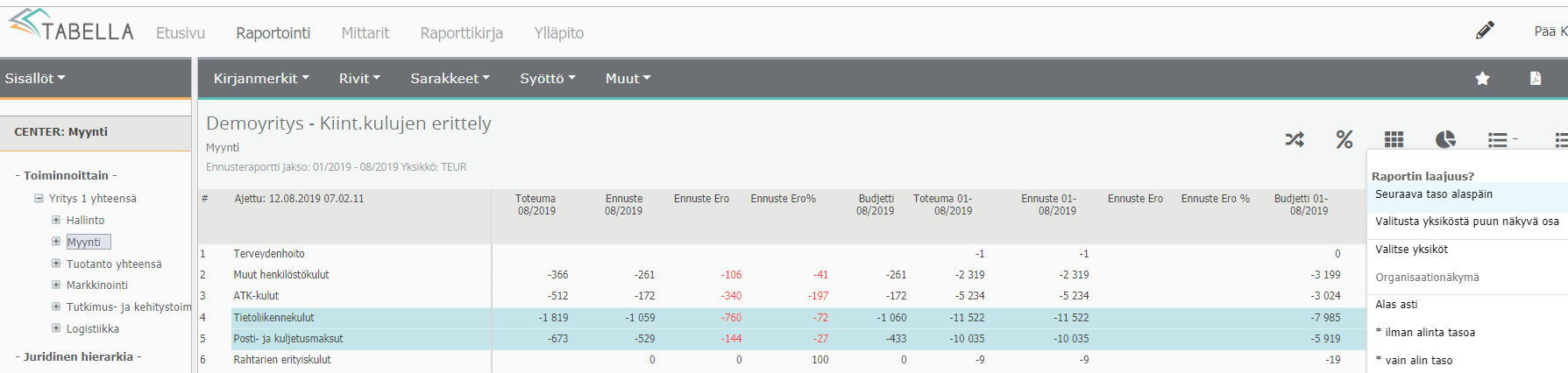This screenshot has width=1568, height=373.
Task: Collapse the Yritys 1 yhteensä node
Action: pos(39,199)
